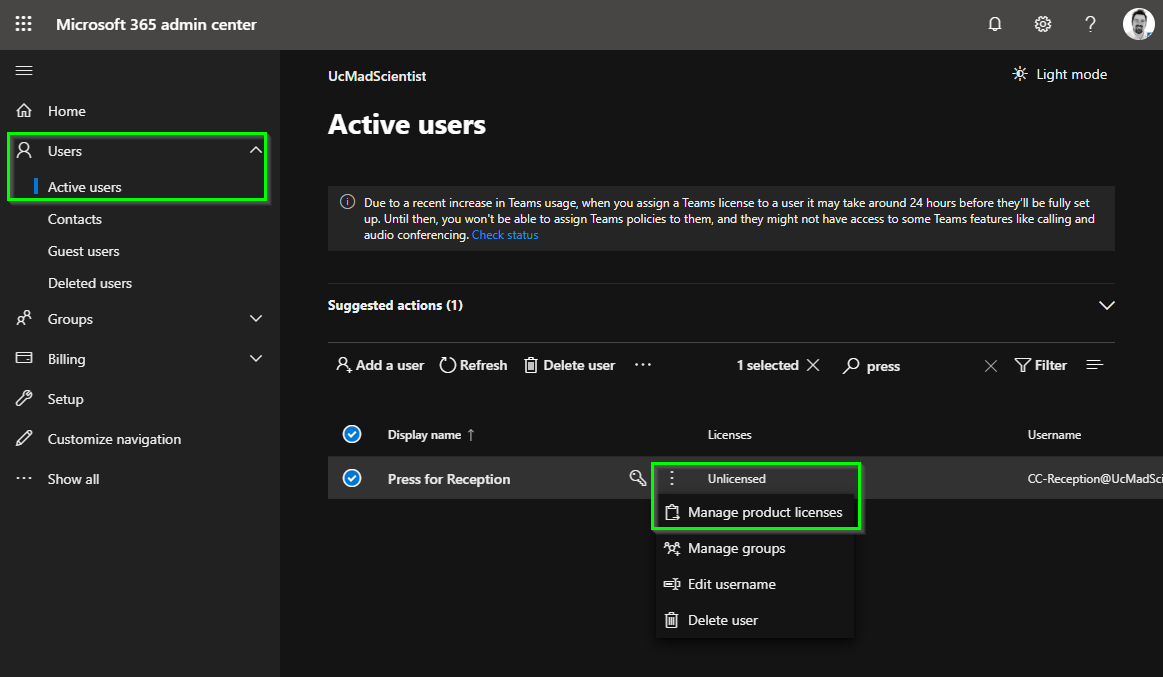This screenshot has height=677, width=1163.
Task: Open help via the question mark icon
Action: click(x=1090, y=23)
